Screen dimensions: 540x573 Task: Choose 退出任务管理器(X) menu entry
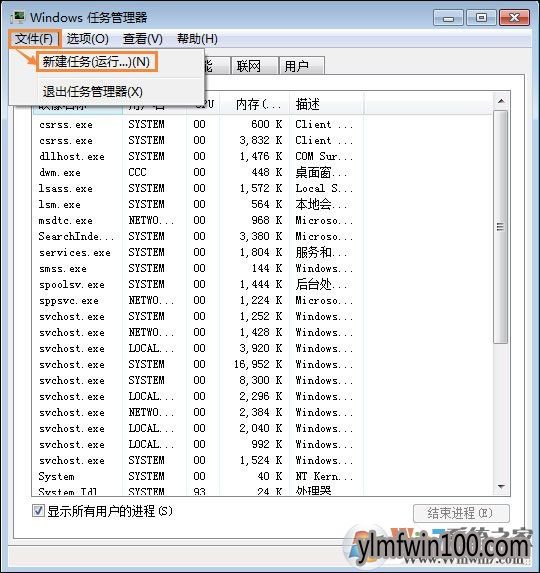tap(93, 91)
